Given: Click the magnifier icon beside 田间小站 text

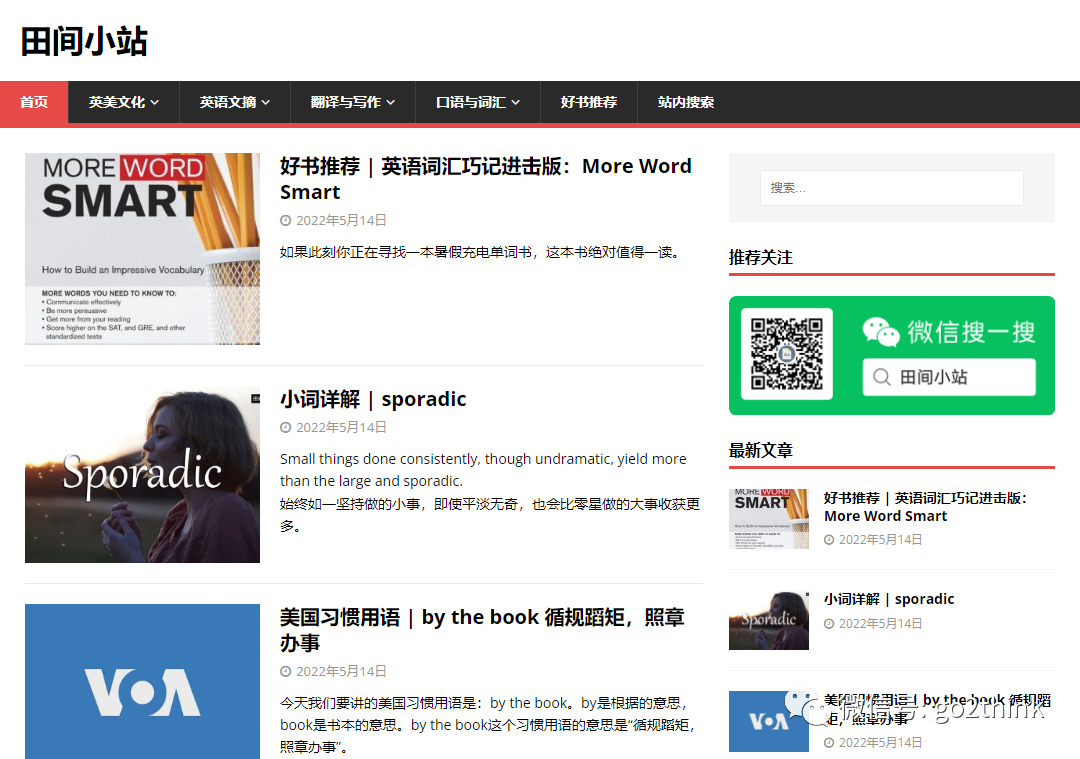Looking at the screenshot, I should [x=882, y=377].
